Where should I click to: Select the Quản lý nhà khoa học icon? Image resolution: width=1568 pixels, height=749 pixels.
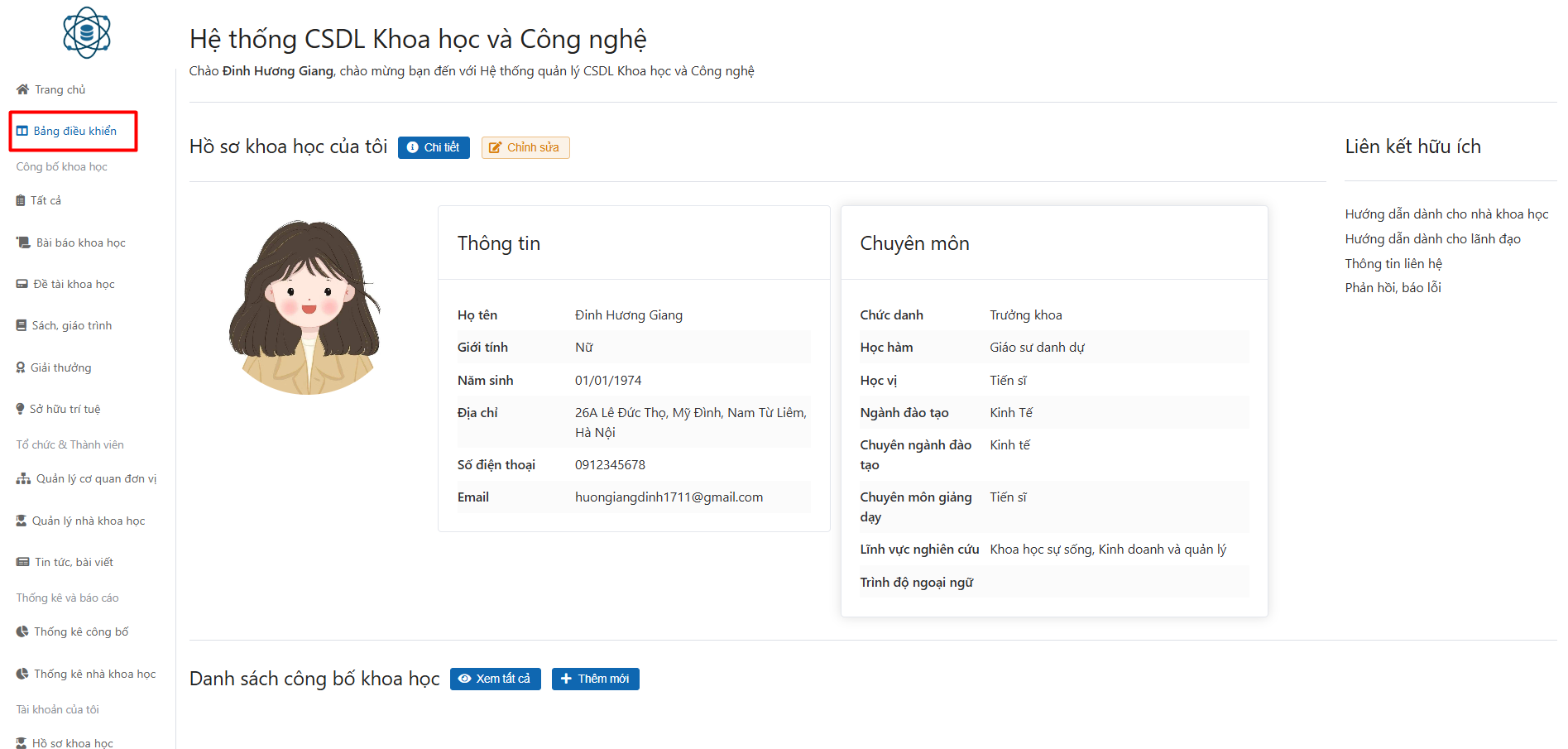coord(22,520)
